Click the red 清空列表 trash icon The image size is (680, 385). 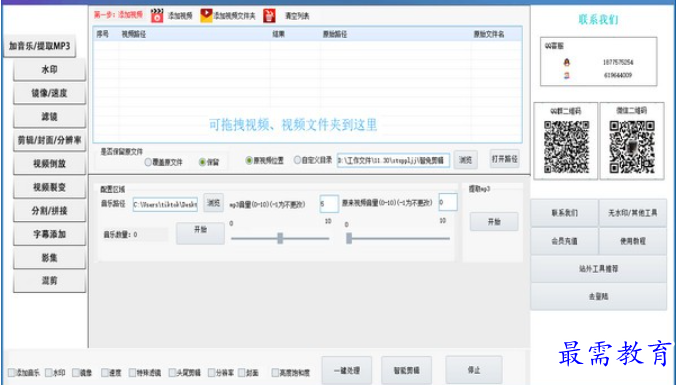coord(269,16)
